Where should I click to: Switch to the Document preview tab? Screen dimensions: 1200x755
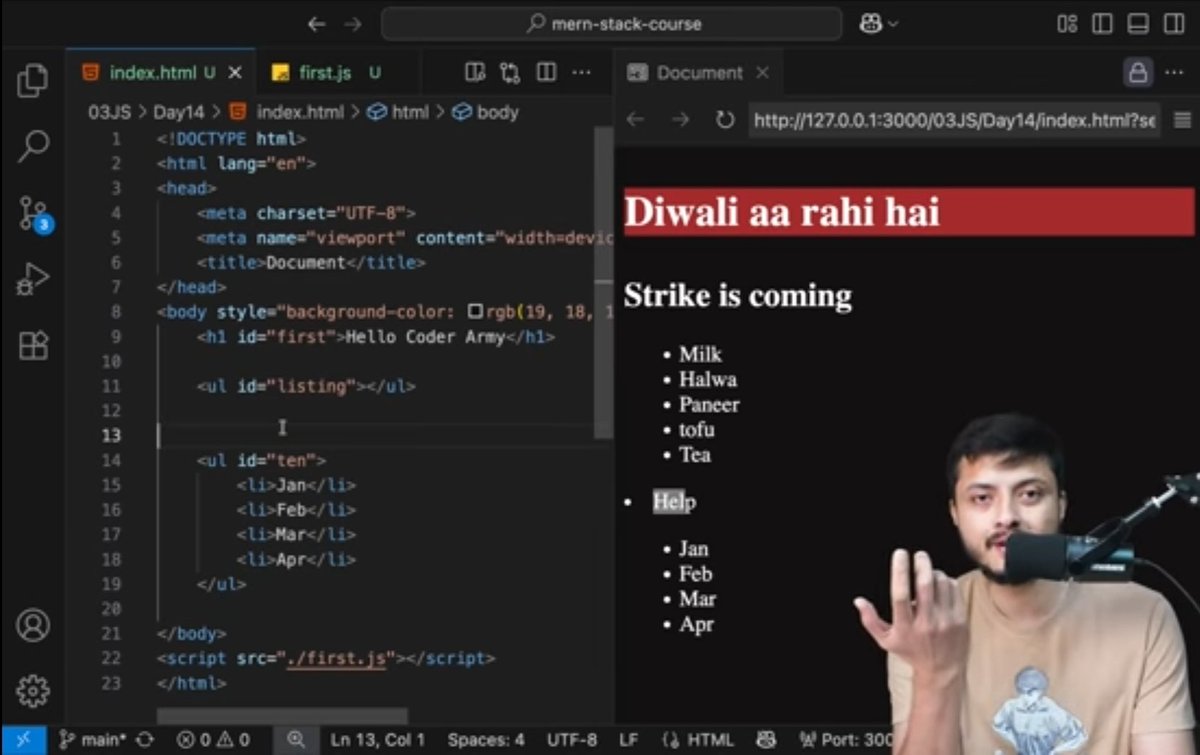(x=700, y=73)
